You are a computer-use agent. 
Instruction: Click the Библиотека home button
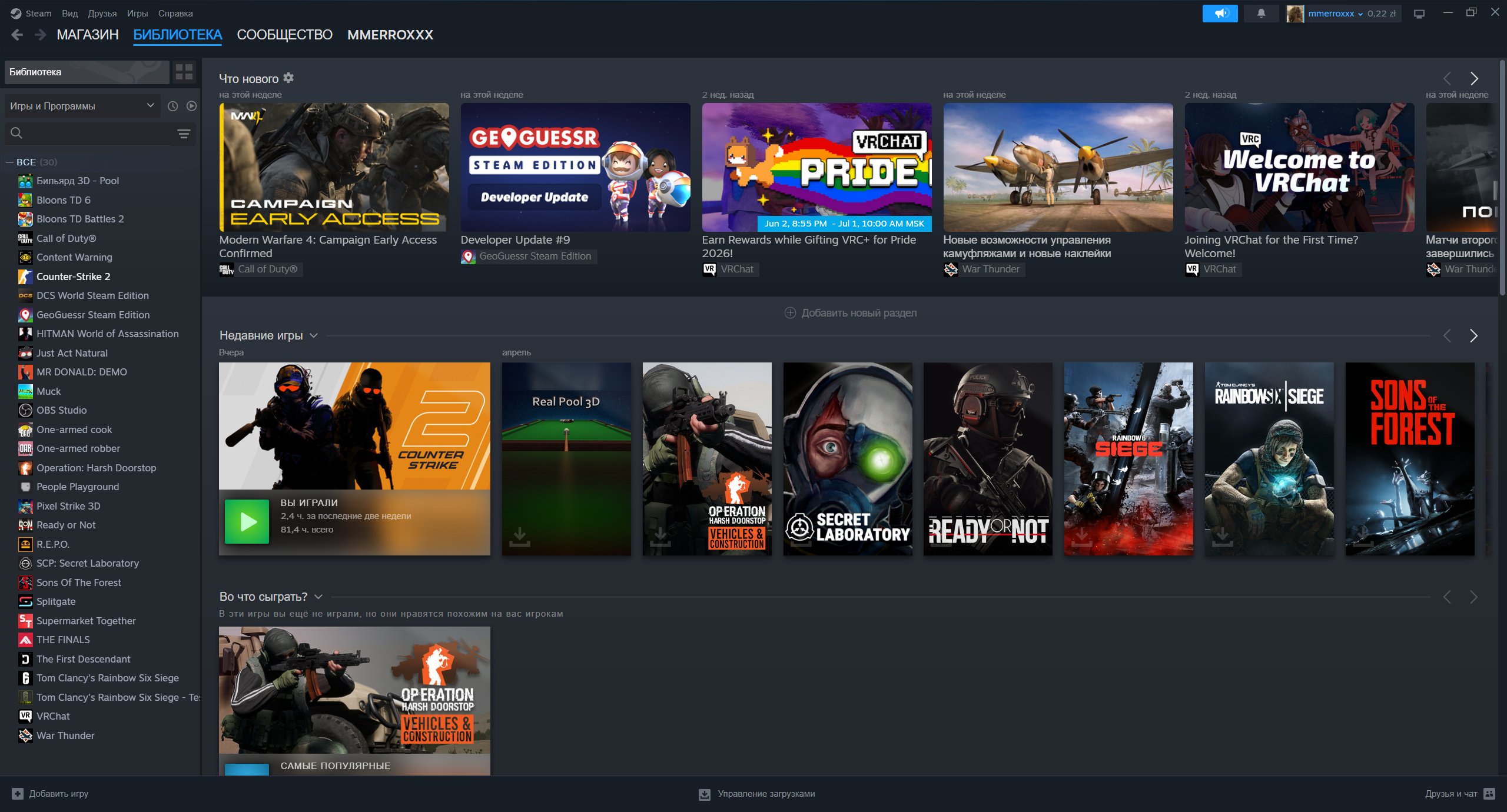87,72
